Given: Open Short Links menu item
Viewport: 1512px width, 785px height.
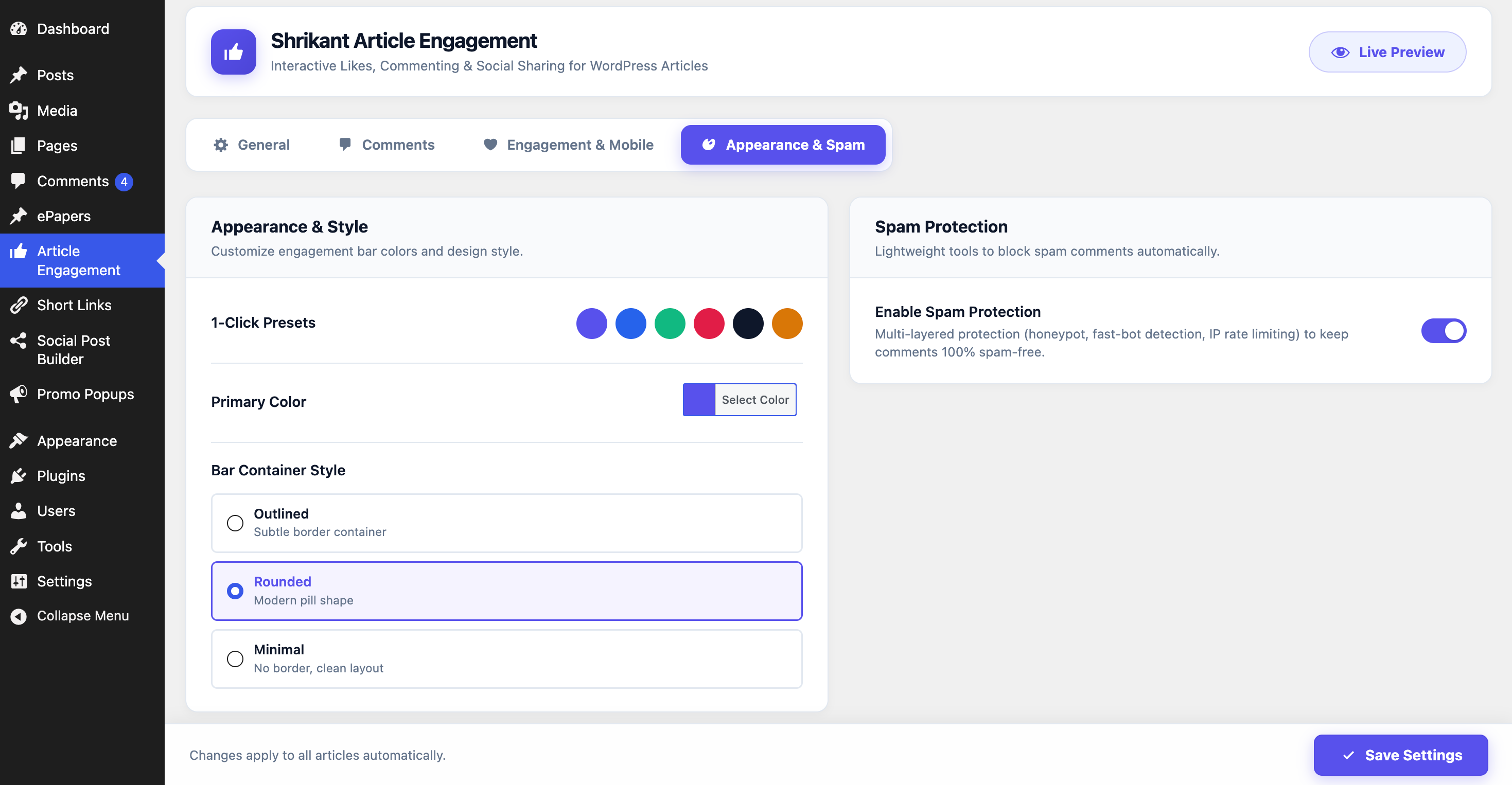Looking at the screenshot, I should point(82,305).
